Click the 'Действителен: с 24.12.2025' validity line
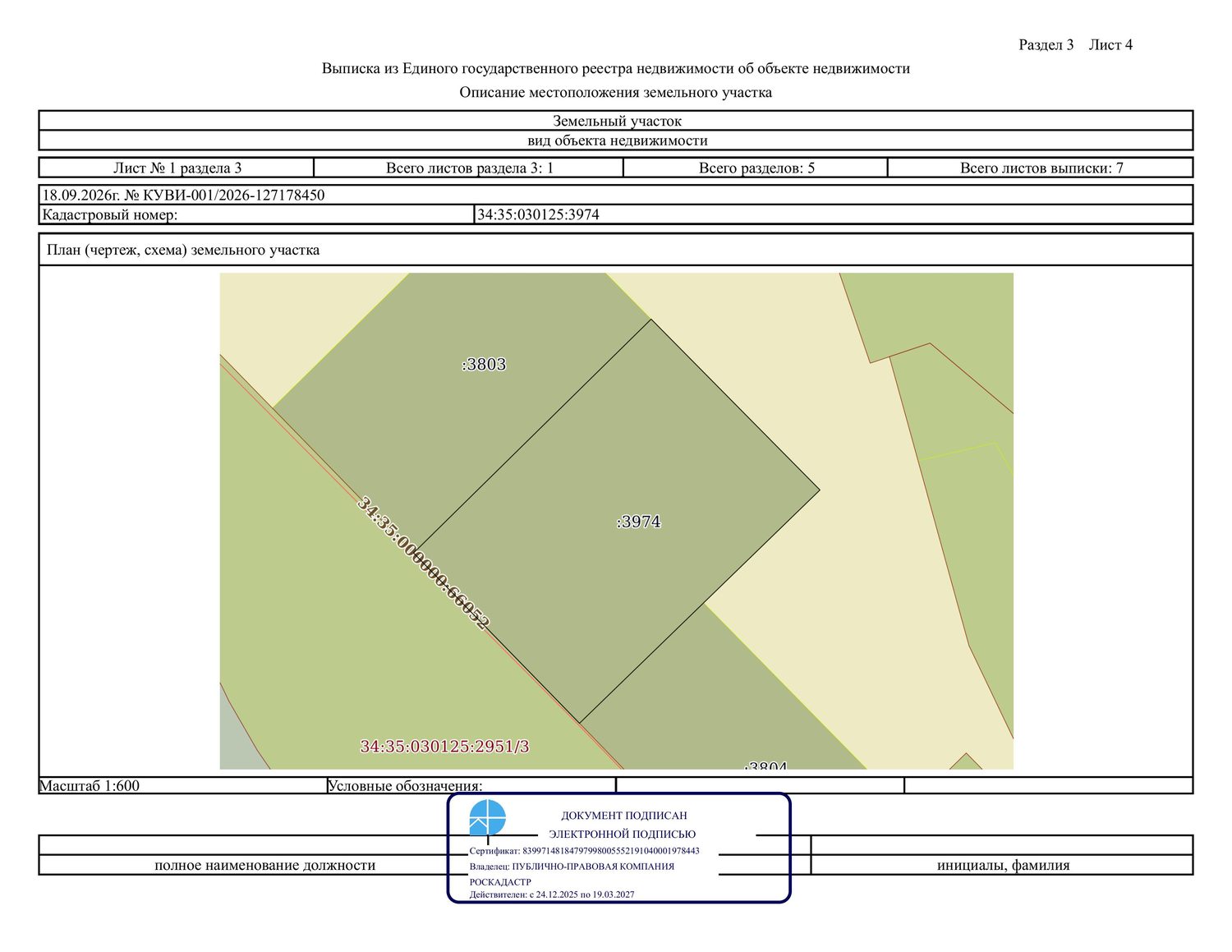The height and width of the screenshot is (952, 1232). pos(552,895)
